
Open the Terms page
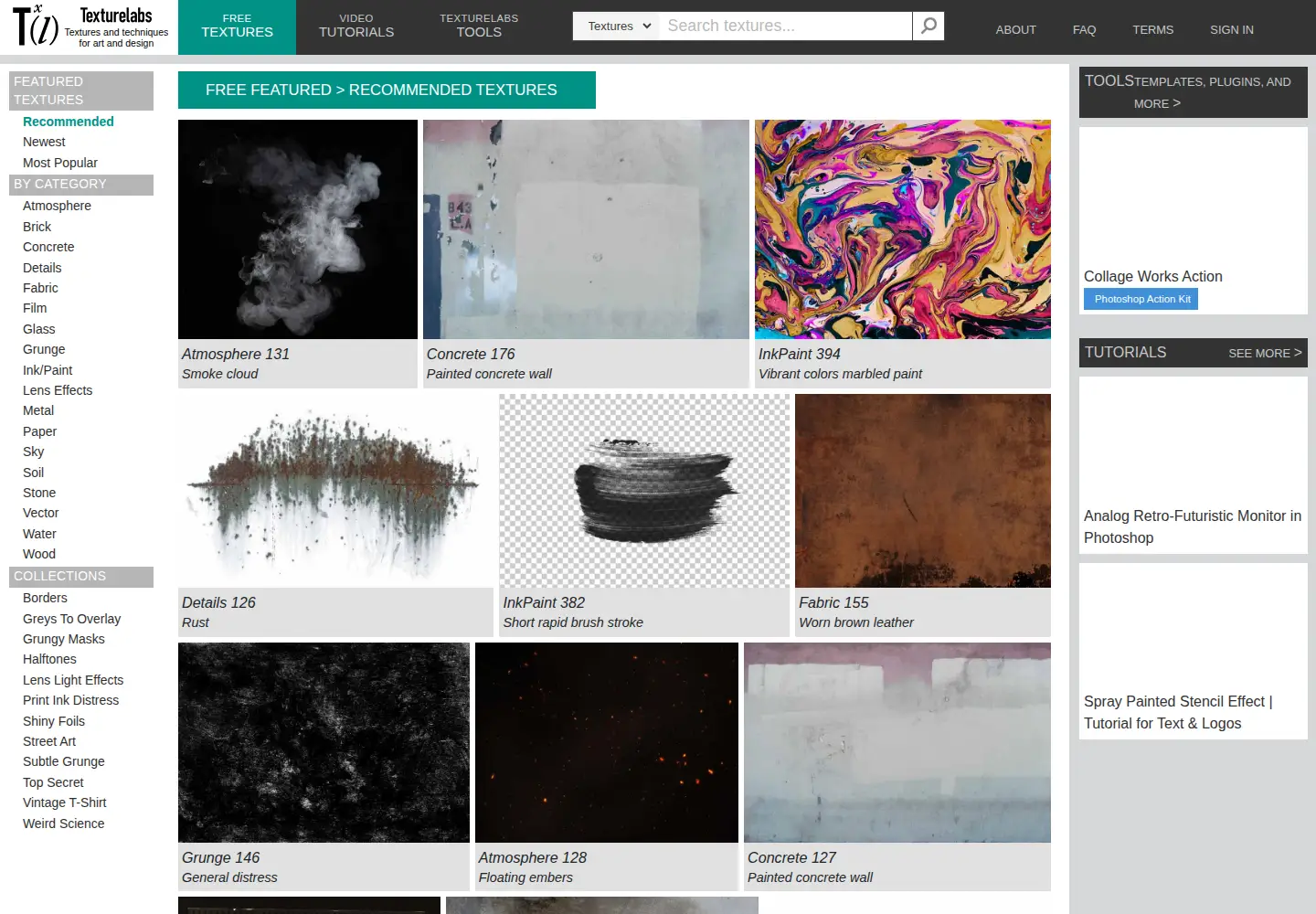1153,29
